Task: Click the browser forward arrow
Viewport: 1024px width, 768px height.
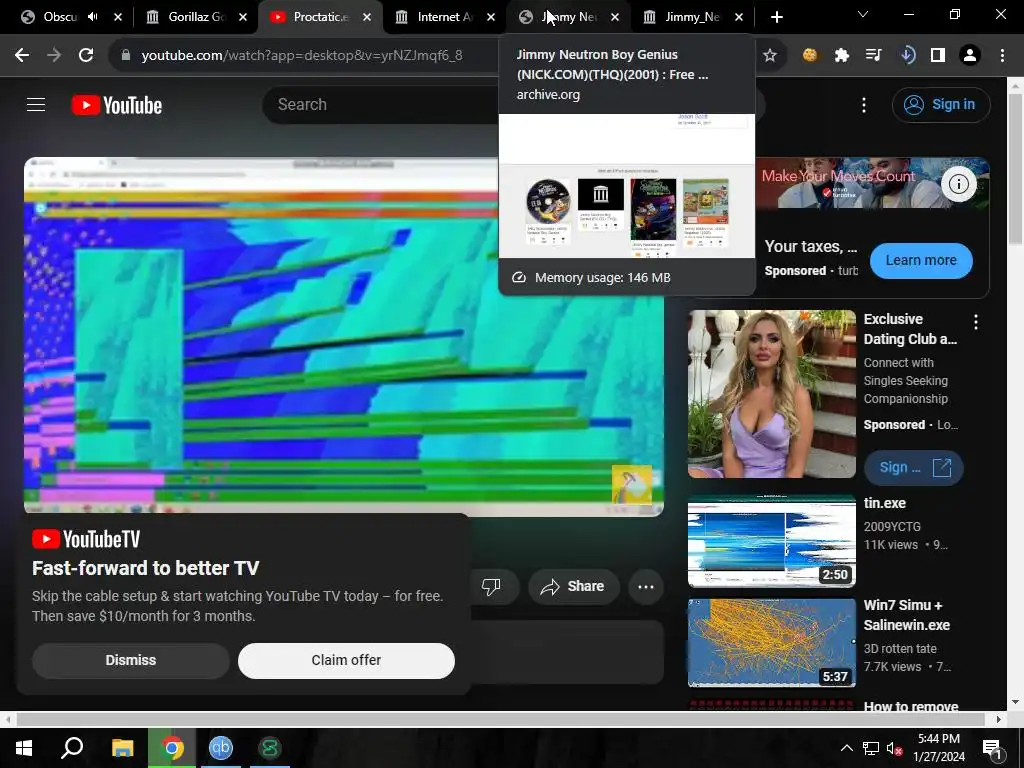Action: pyautogui.click(x=54, y=56)
